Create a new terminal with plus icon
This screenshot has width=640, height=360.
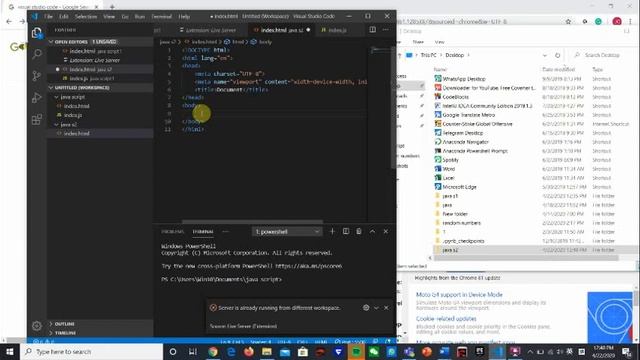coord(332,231)
